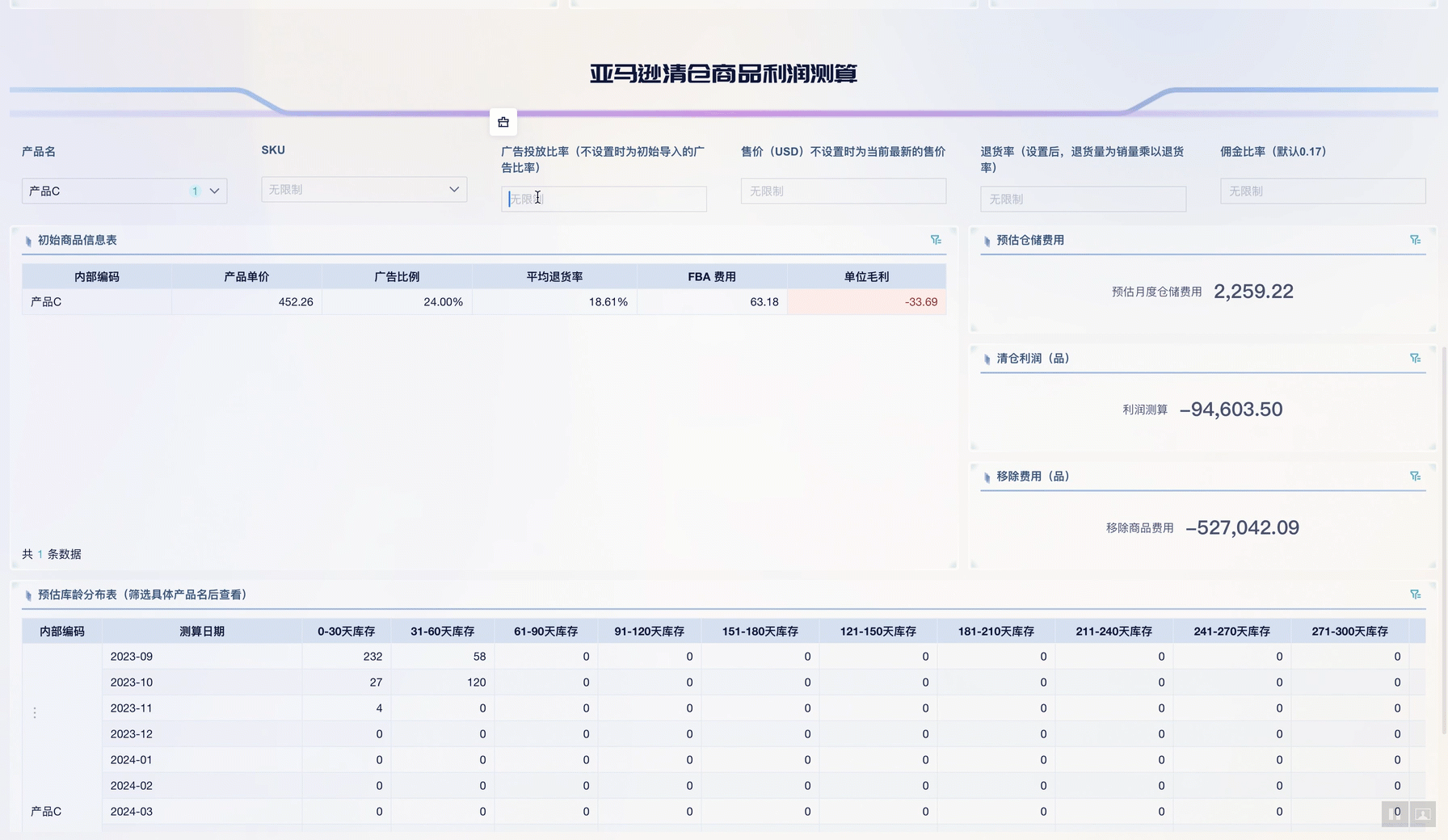Click the 广告投放比率 input field
The image size is (1448, 840).
click(604, 199)
